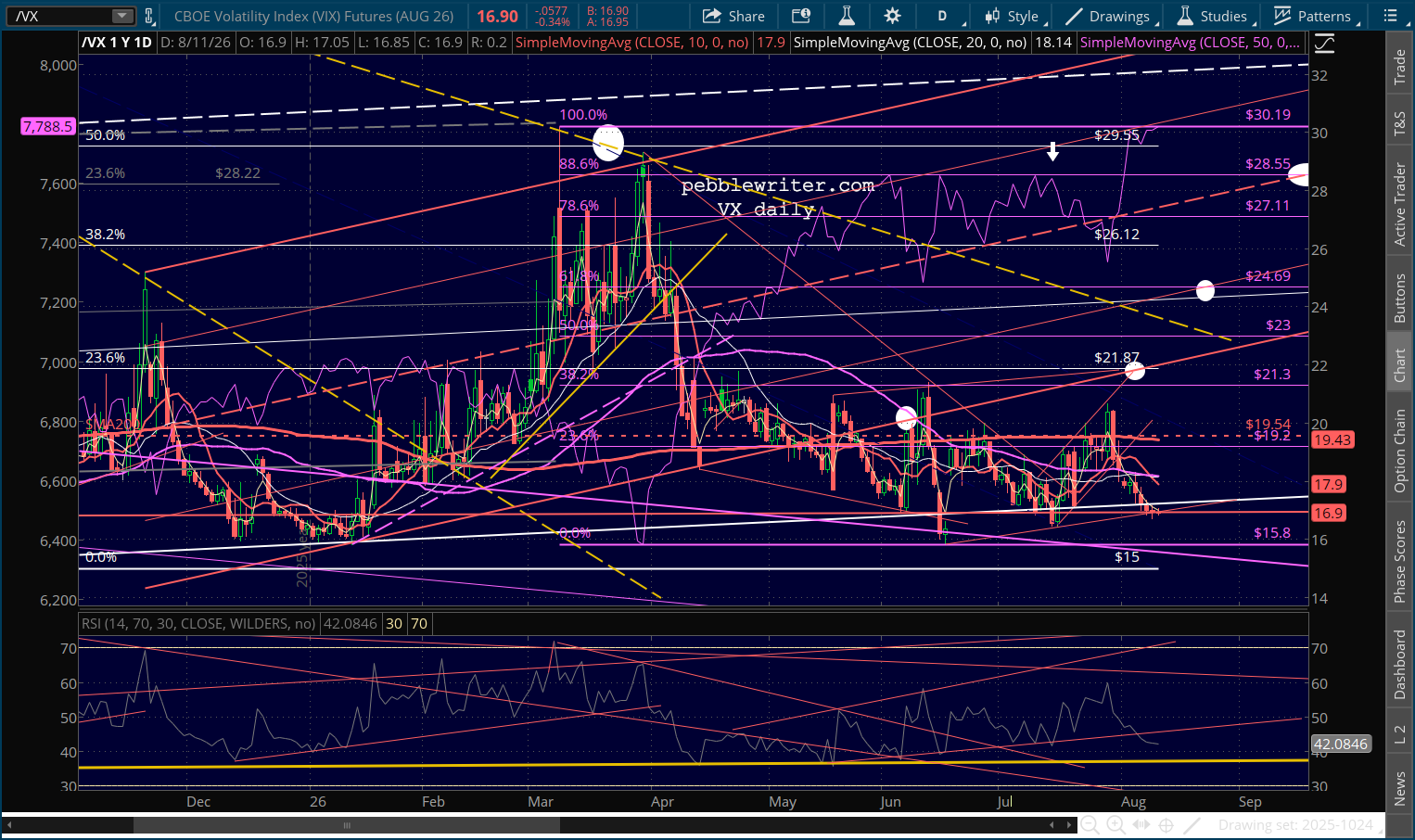Click the 19.43 right axis price bubble
Viewport: 1415px width, 840px height.
pos(1332,439)
